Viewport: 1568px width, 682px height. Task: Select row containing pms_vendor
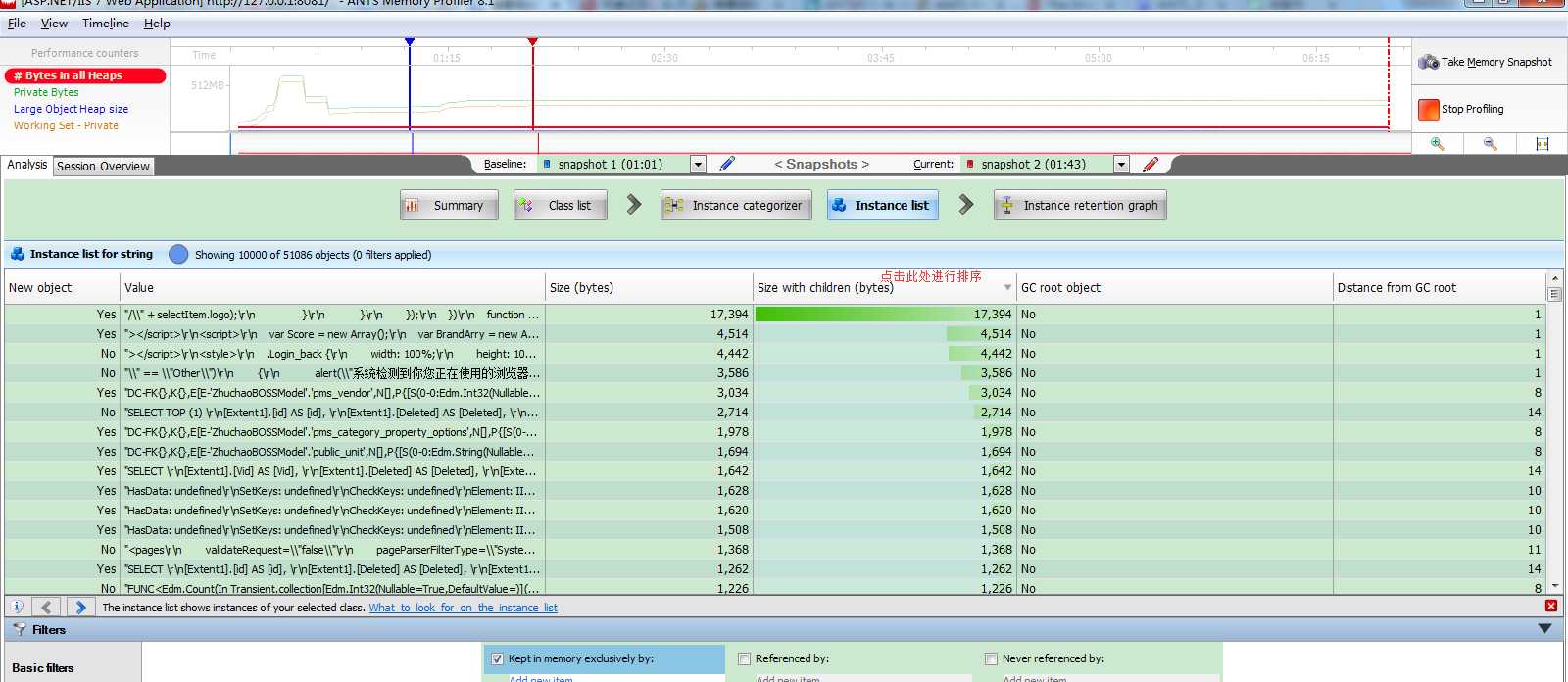(775, 393)
